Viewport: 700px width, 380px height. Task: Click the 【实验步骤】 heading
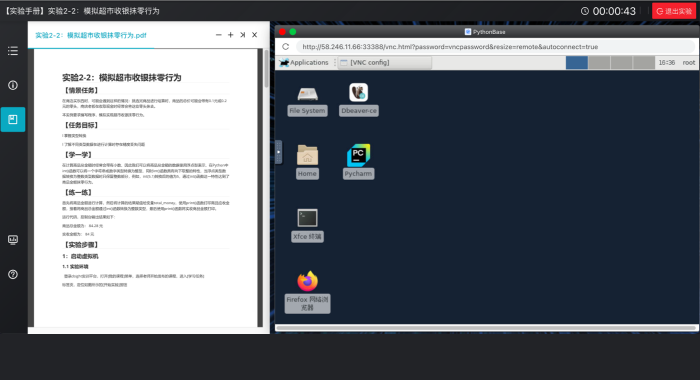pyautogui.click(x=80, y=245)
